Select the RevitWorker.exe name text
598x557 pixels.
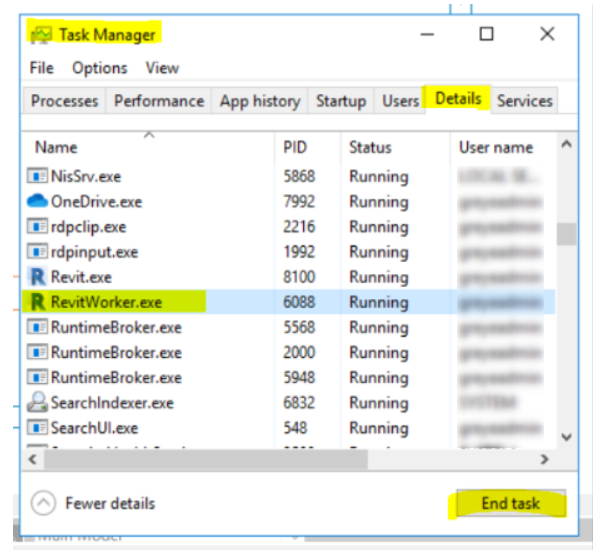pyautogui.click(x=106, y=302)
